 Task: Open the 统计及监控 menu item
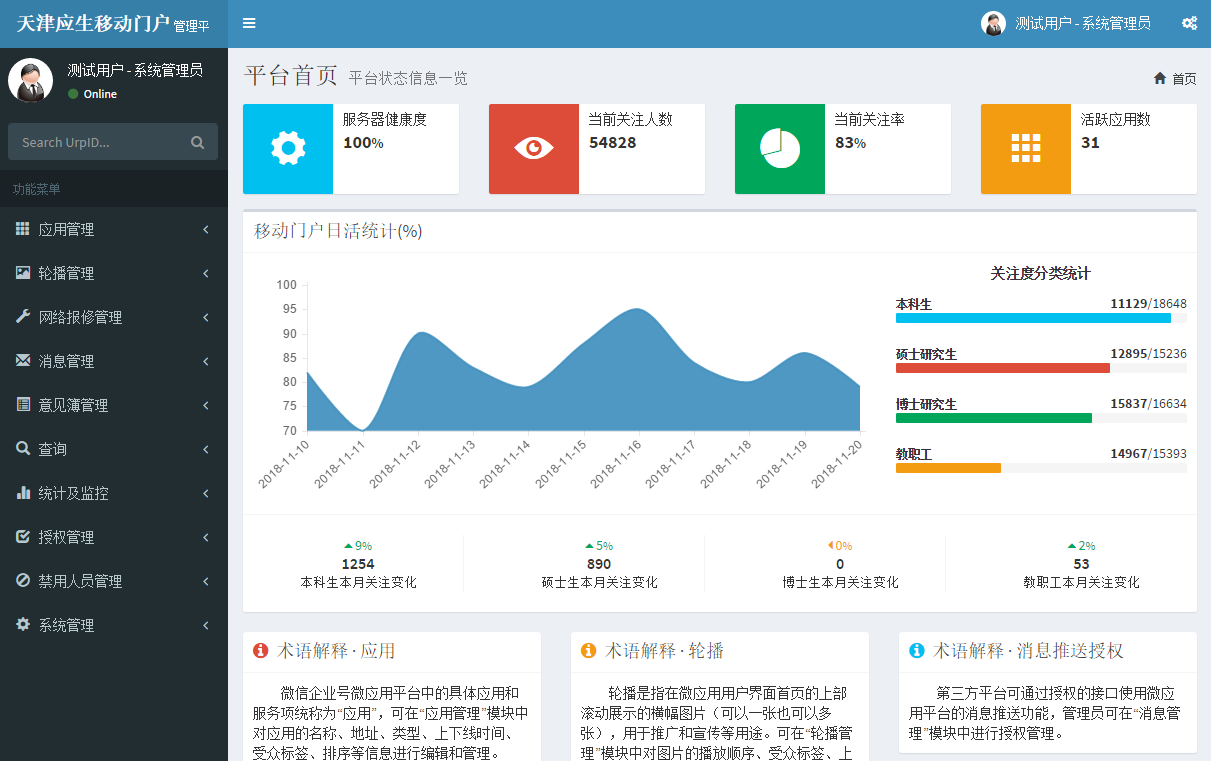pyautogui.click(x=73, y=493)
